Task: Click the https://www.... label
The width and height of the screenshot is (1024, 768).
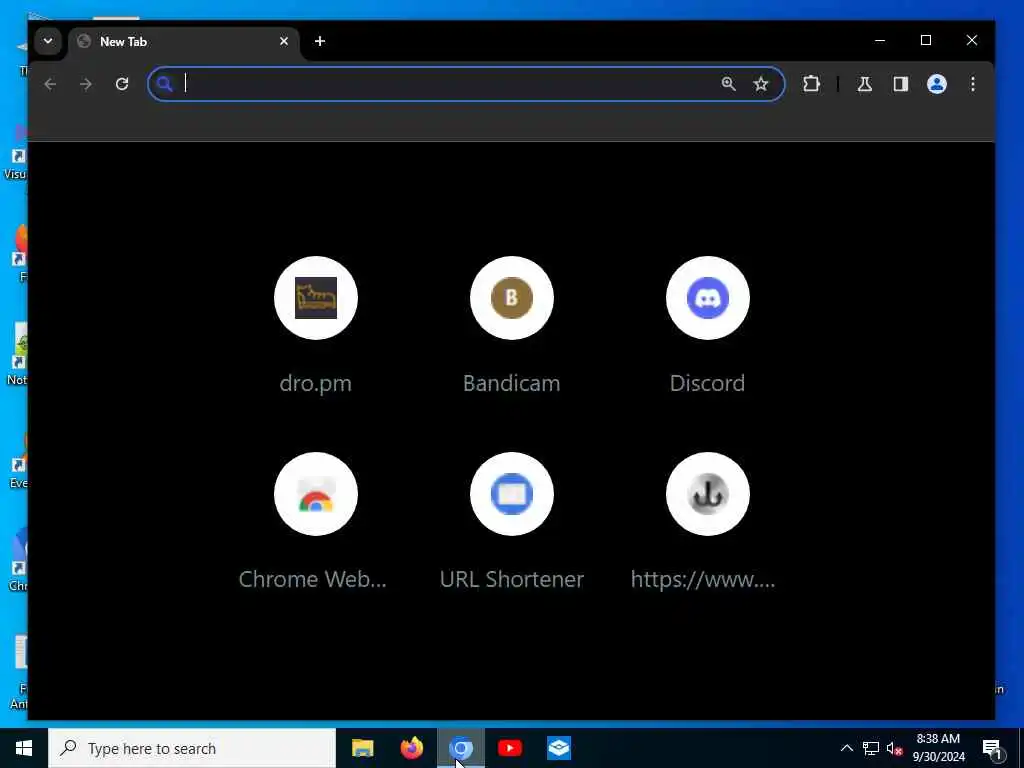Action: coord(703,579)
